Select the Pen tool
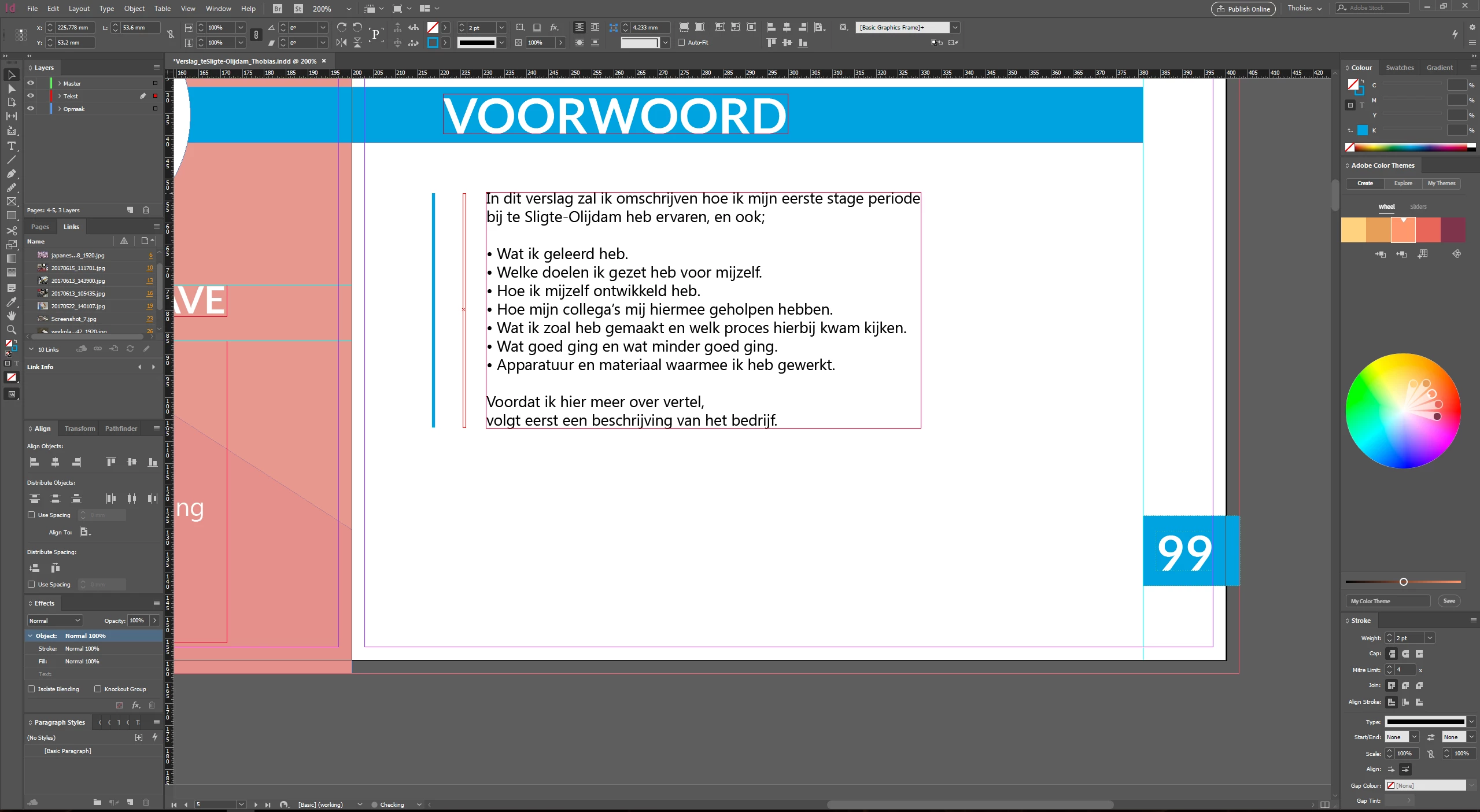This screenshot has height=812, width=1480. (11, 174)
